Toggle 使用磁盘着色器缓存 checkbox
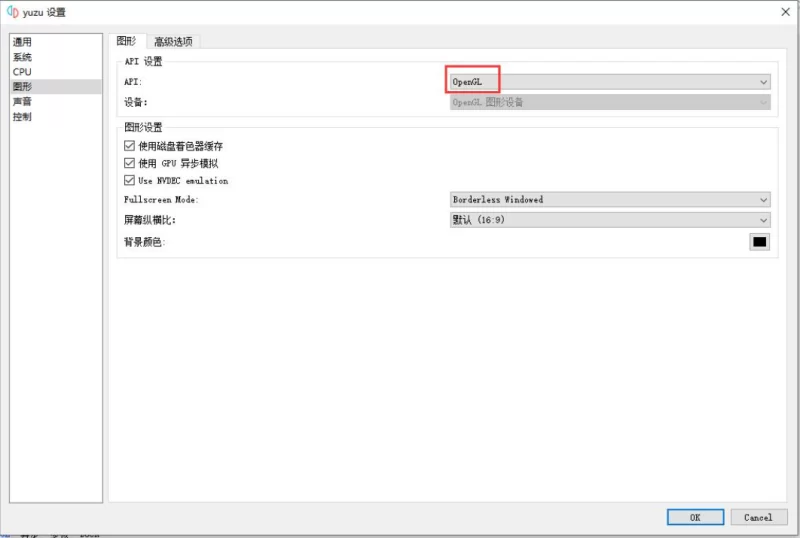 tap(130, 146)
